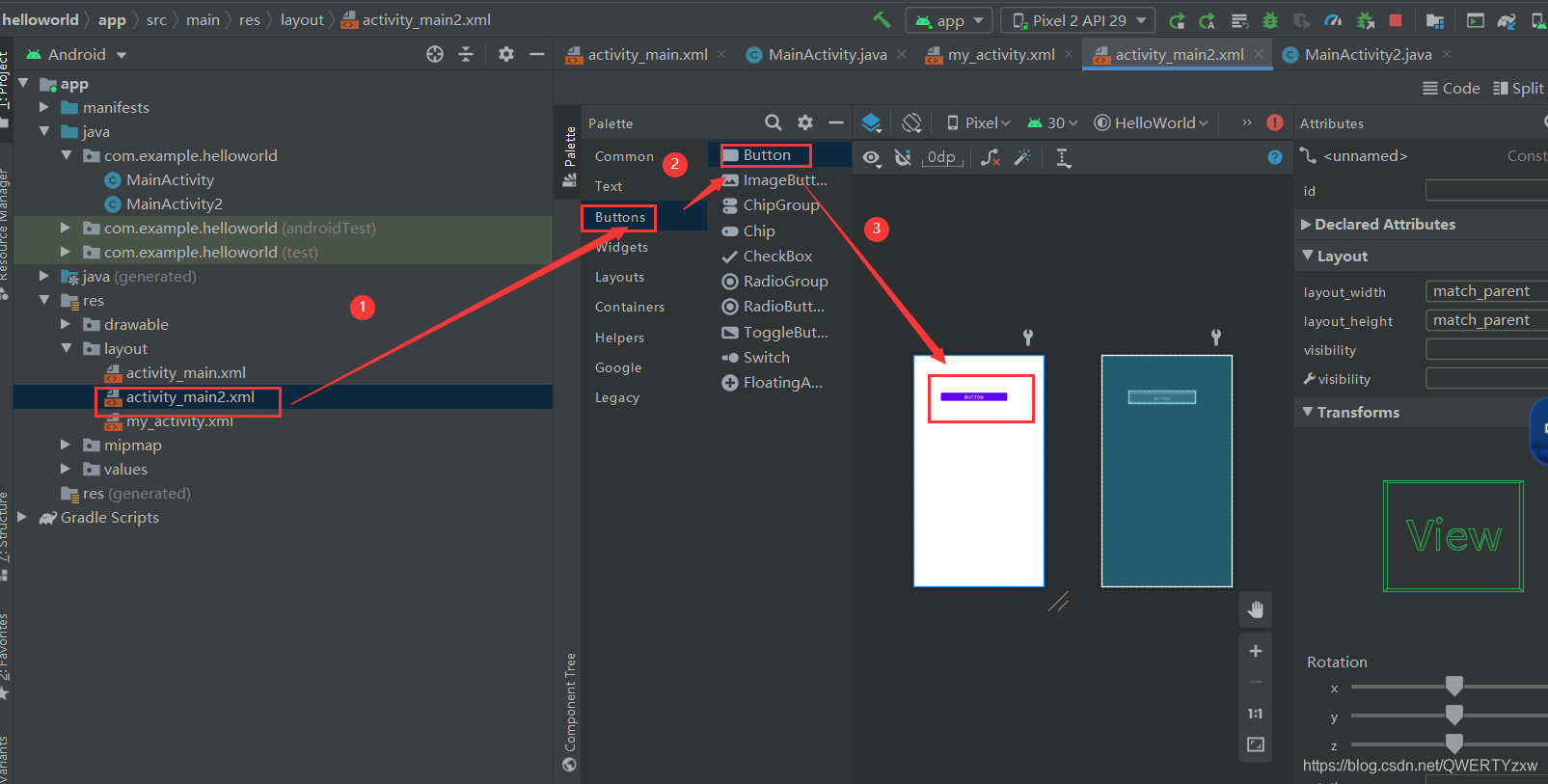Open the Profile app gauge icon
1548x784 pixels.
point(1333,20)
